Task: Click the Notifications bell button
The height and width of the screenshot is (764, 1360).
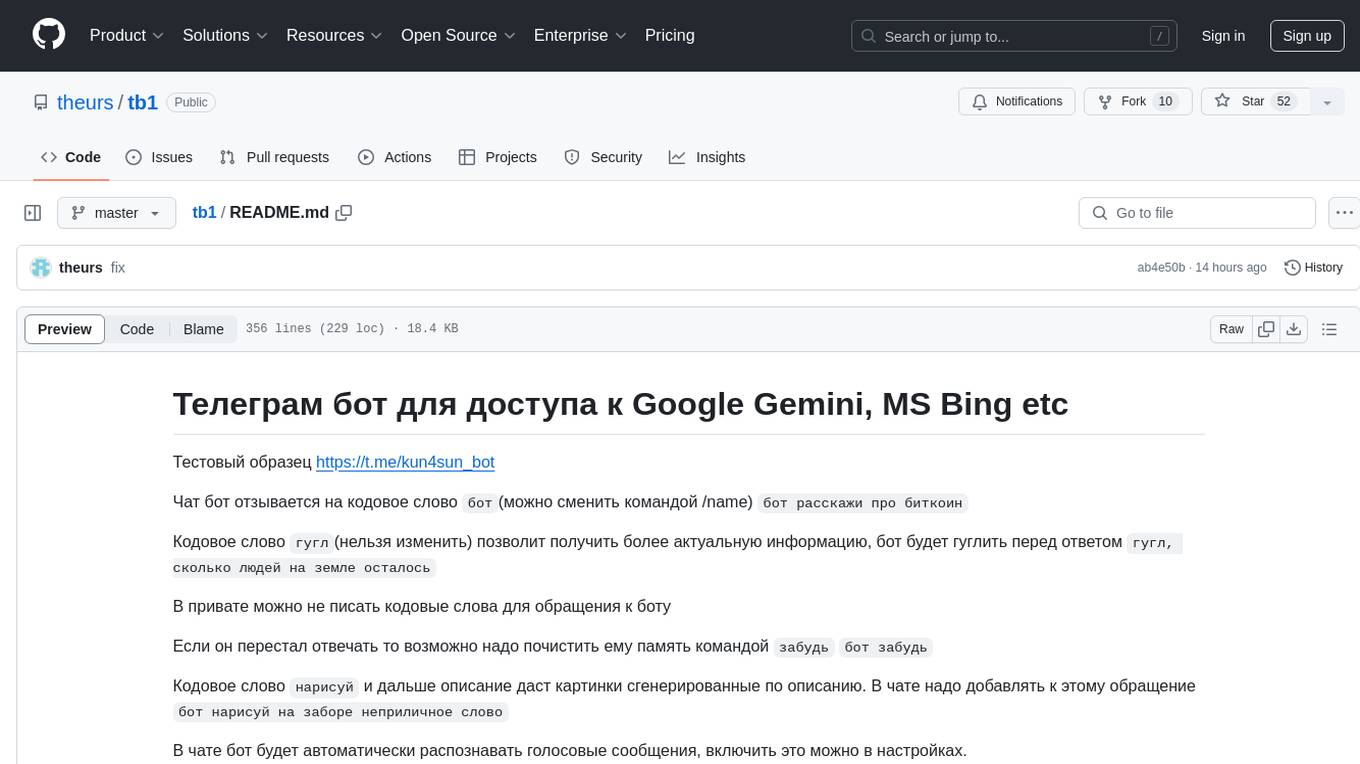Action: point(1017,102)
